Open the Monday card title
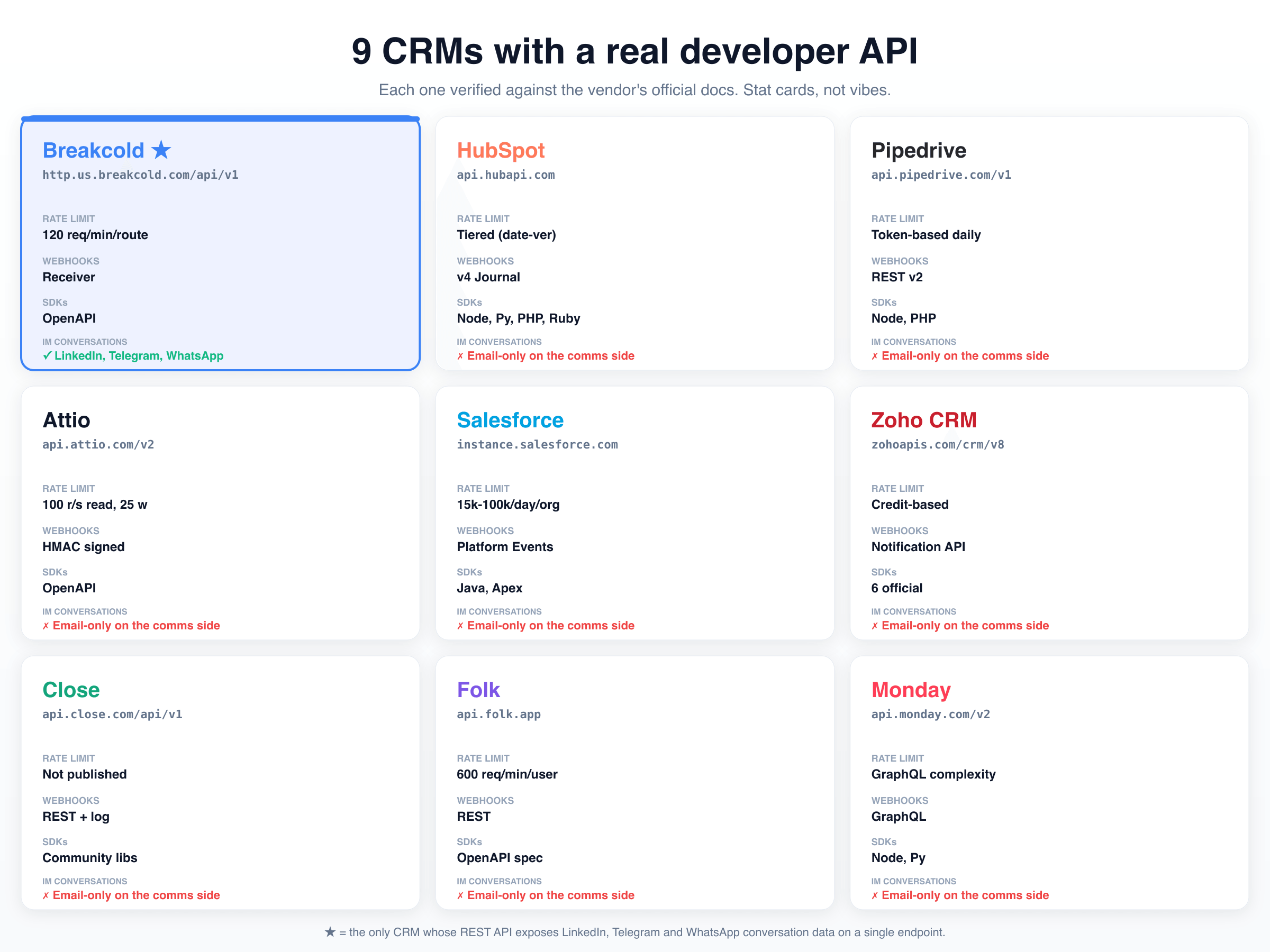The image size is (1270, 952). (911, 690)
